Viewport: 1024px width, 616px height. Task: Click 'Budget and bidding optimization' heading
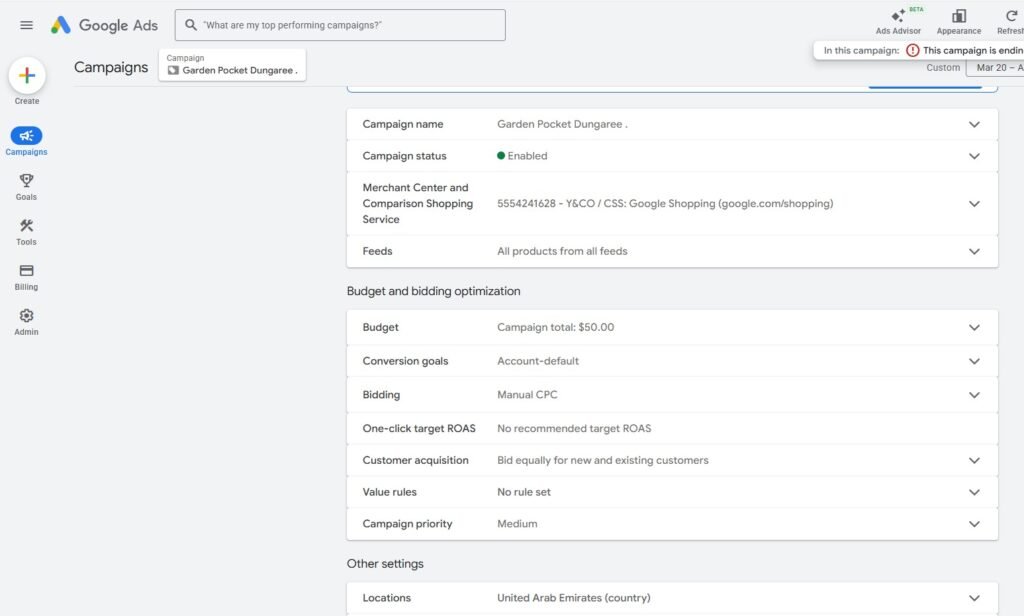coord(434,291)
